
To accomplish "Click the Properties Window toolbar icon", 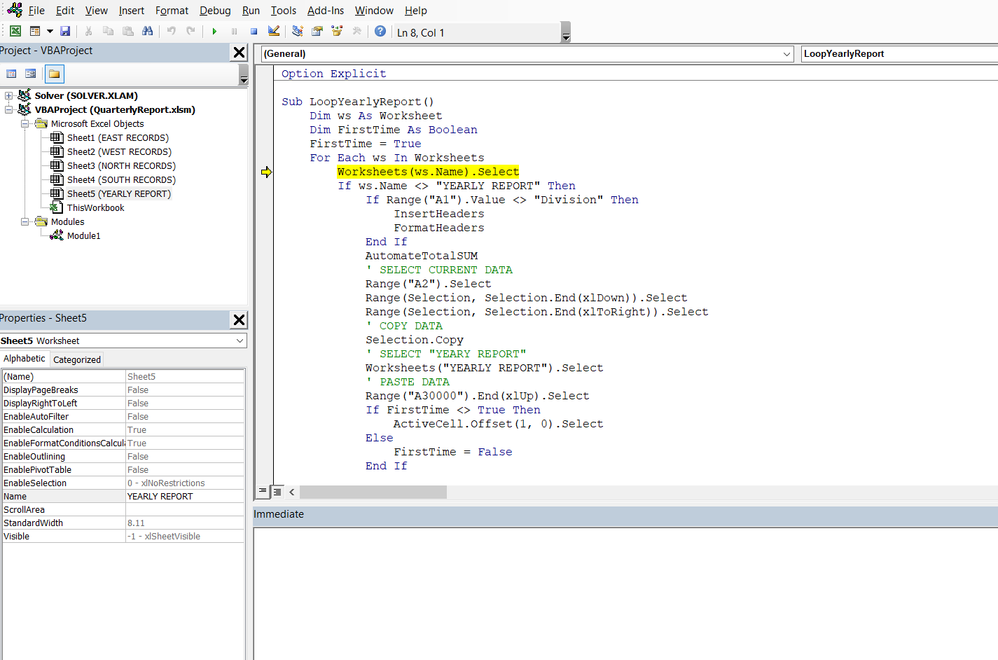I will point(317,32).
